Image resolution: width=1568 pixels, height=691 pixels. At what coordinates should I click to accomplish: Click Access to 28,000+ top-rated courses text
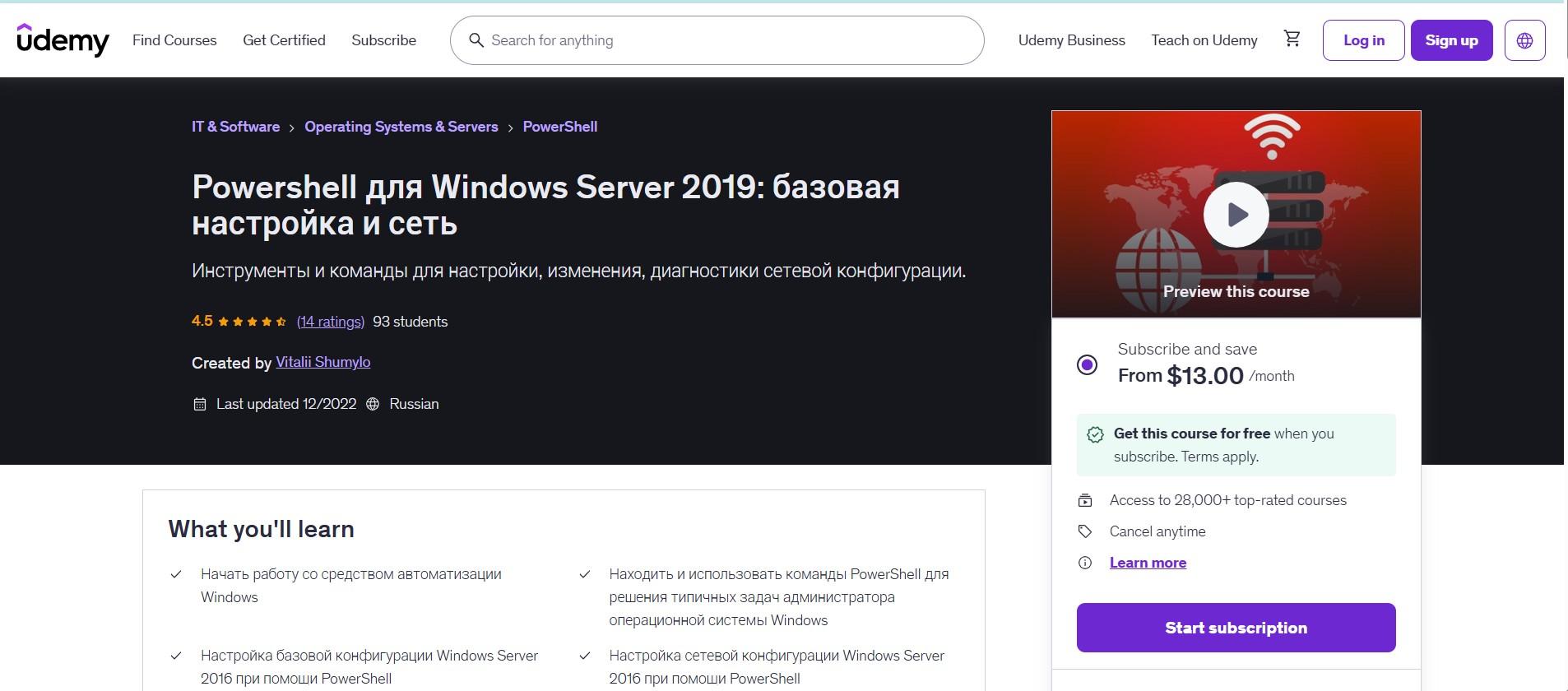[x=1228, y=500]
